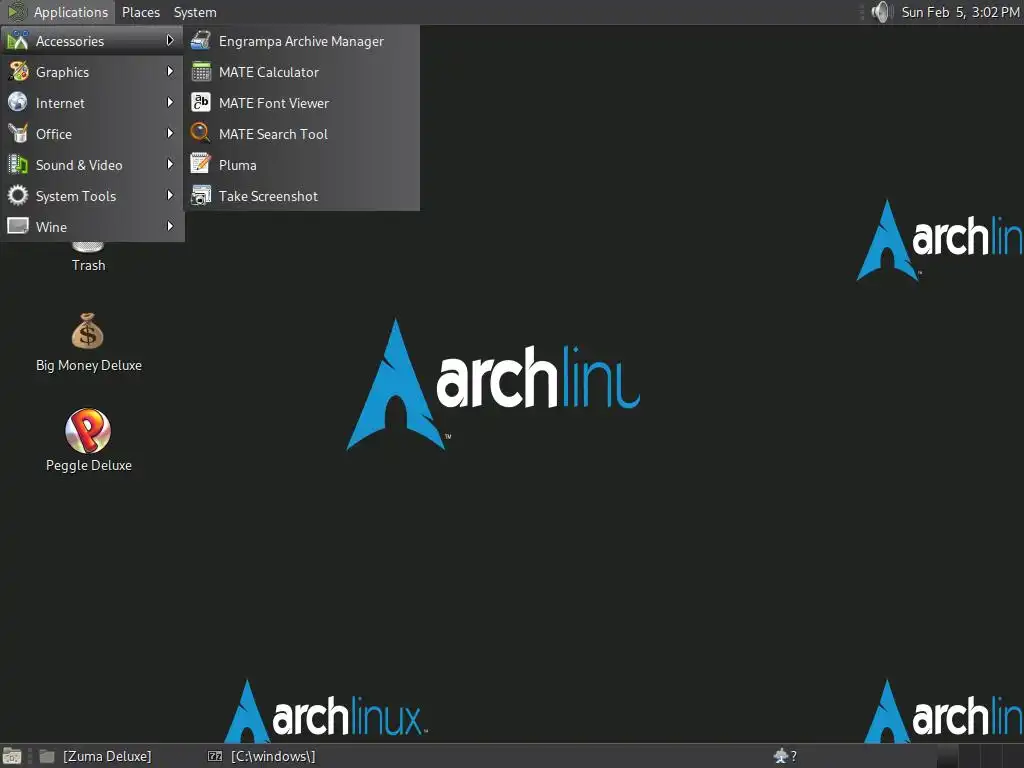Select the Trash desktop label
This screenshot has height=768, width=1024.
click(x=89, y=265)
